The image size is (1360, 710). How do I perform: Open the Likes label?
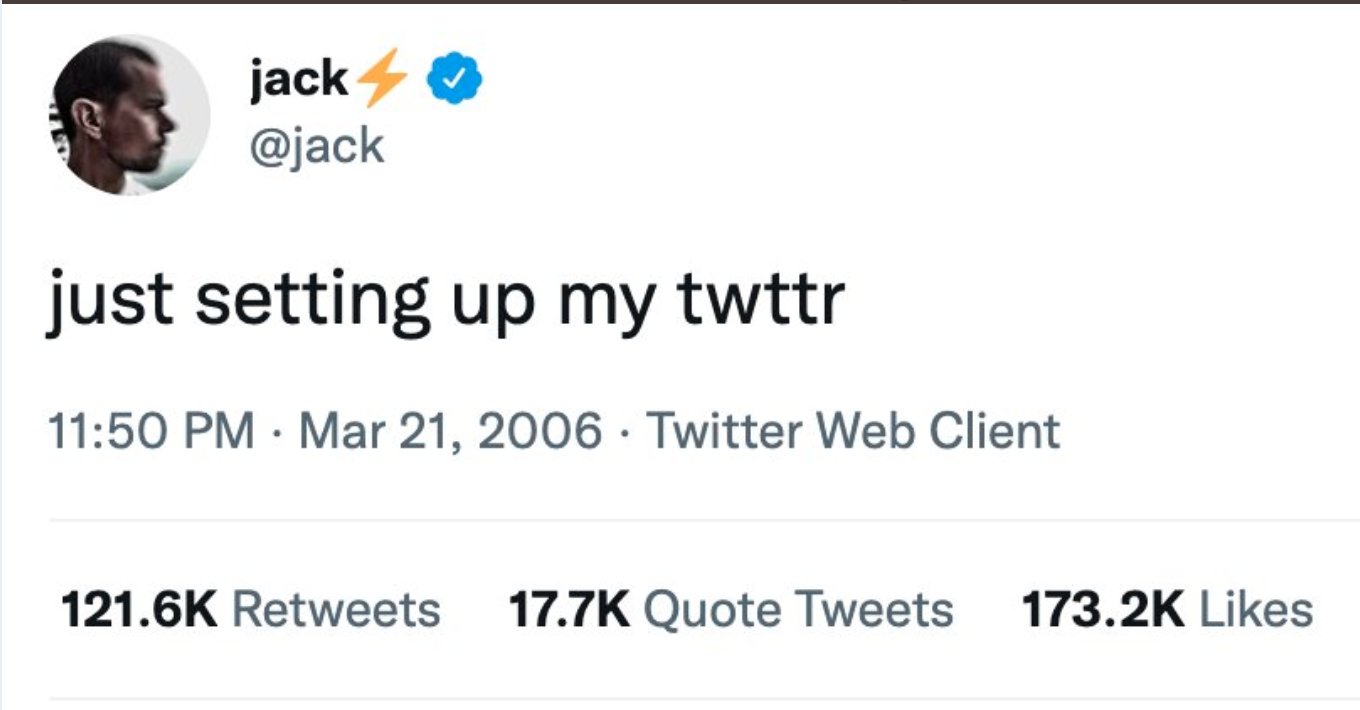1256,609
